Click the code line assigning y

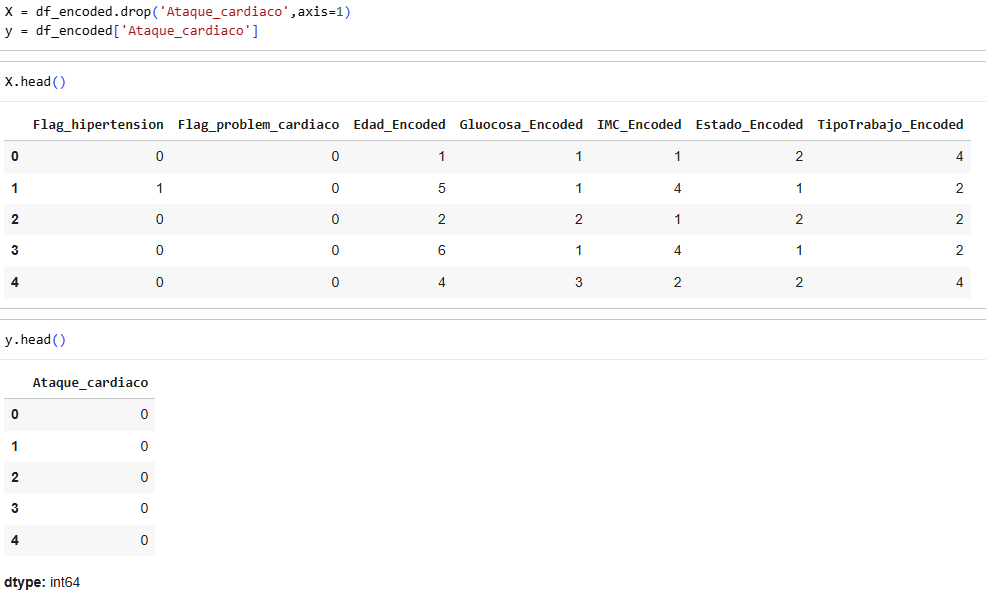[x=131, y=31]
